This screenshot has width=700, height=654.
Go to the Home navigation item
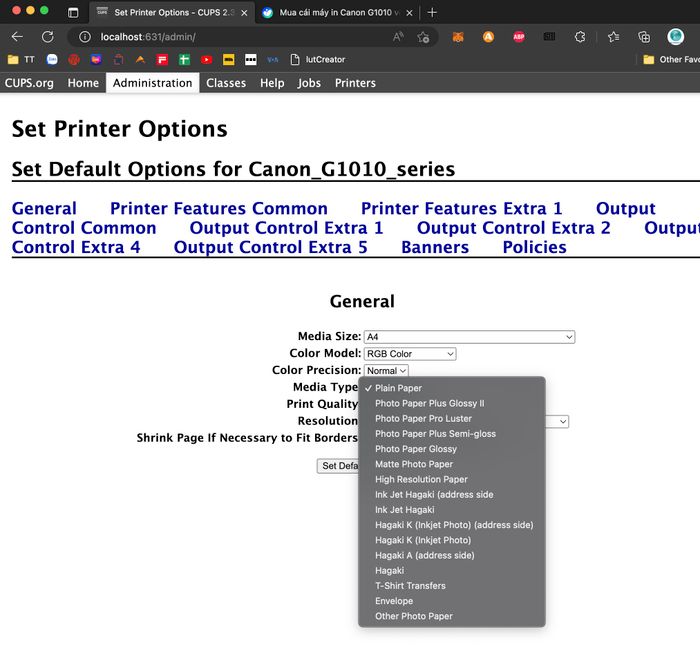tap(83, 83)
